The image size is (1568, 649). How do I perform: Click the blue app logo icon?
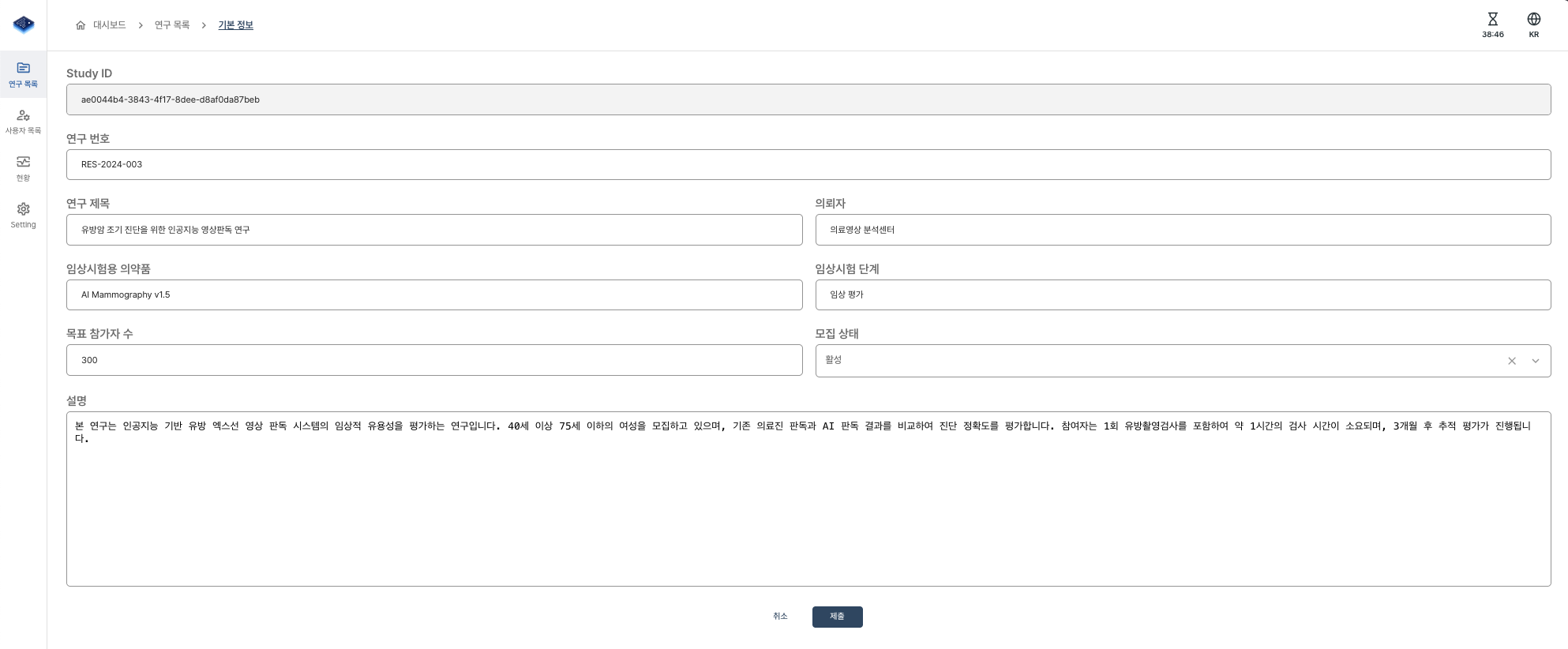24,24
